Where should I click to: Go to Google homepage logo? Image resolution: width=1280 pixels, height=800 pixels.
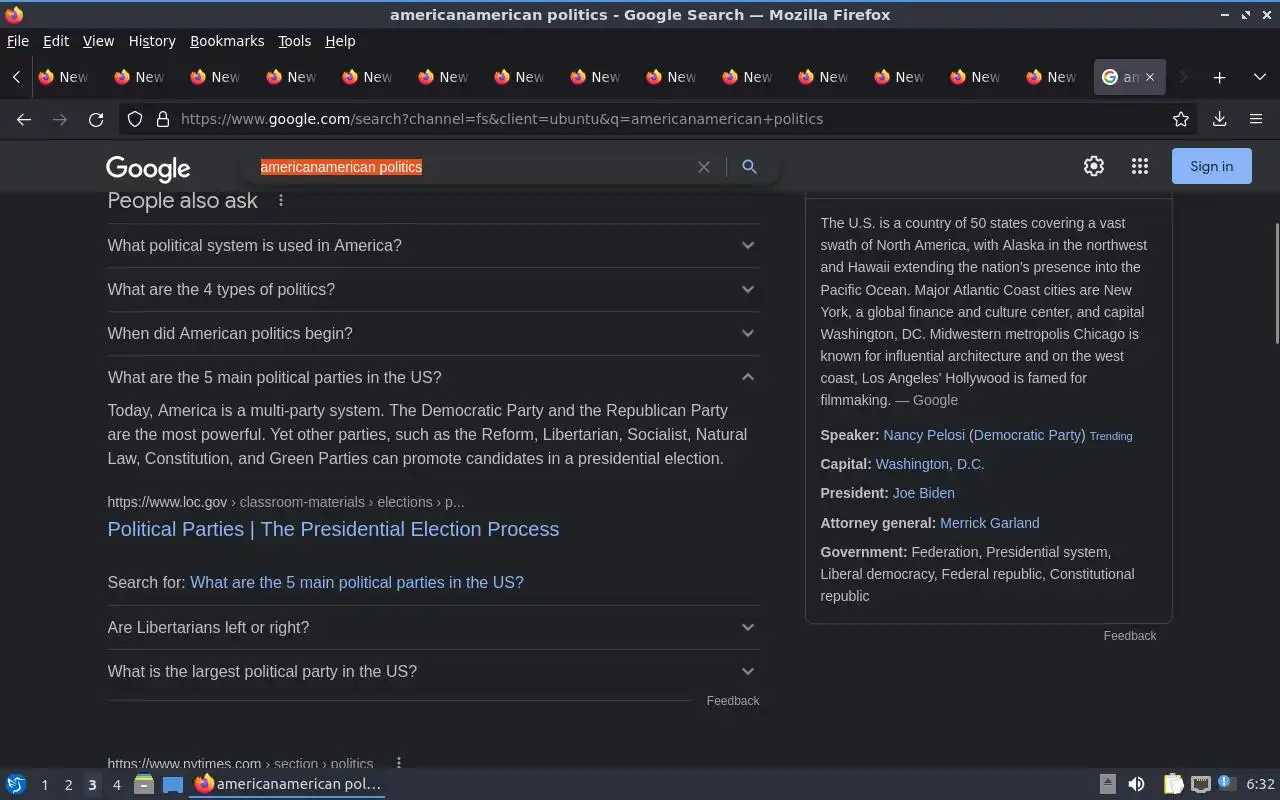(x=148, y=168)
